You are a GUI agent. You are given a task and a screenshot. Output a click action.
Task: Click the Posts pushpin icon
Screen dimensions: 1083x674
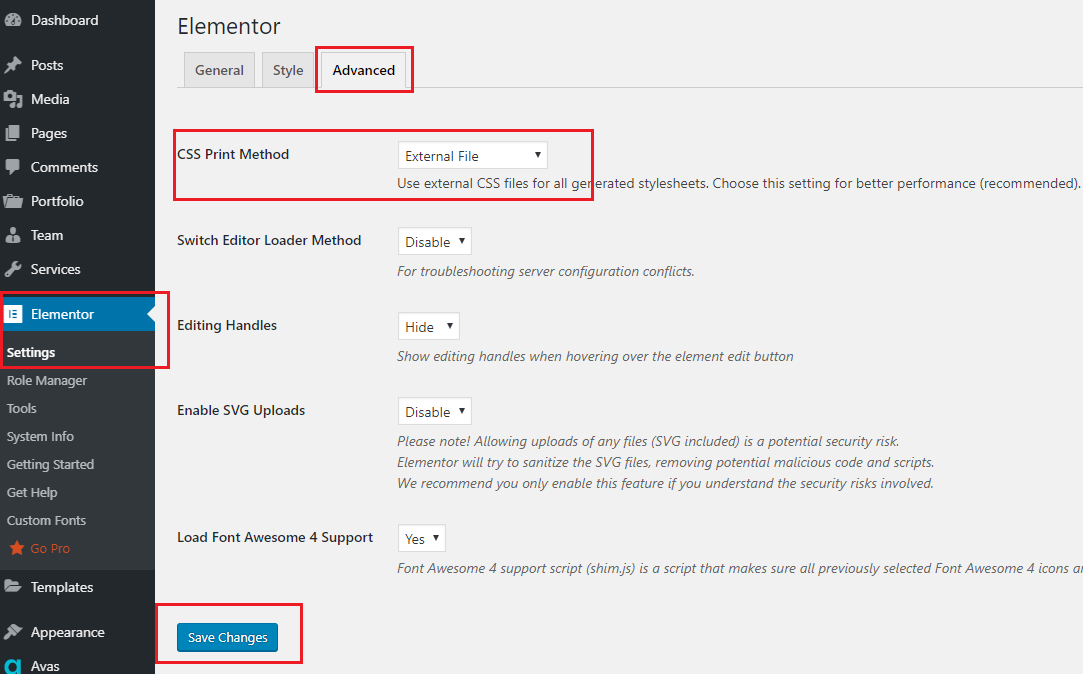[x=13, y=65]
